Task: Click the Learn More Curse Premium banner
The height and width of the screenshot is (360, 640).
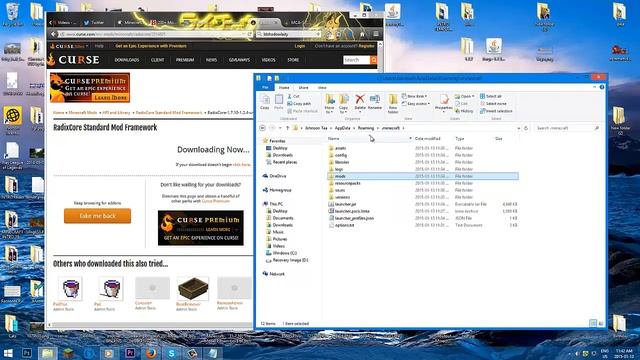Action: 90,88
